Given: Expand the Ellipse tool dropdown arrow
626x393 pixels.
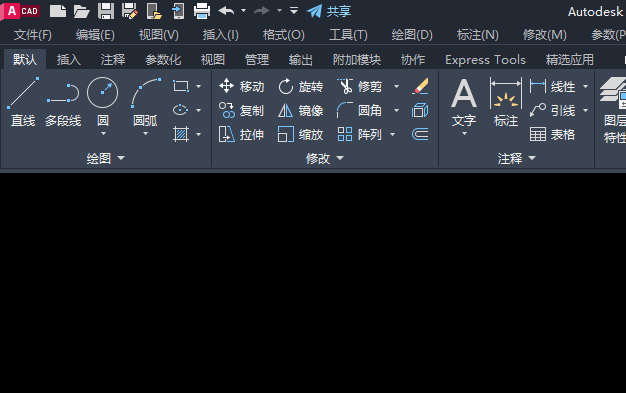Looking at the screenshot, I should coord(198,110).
